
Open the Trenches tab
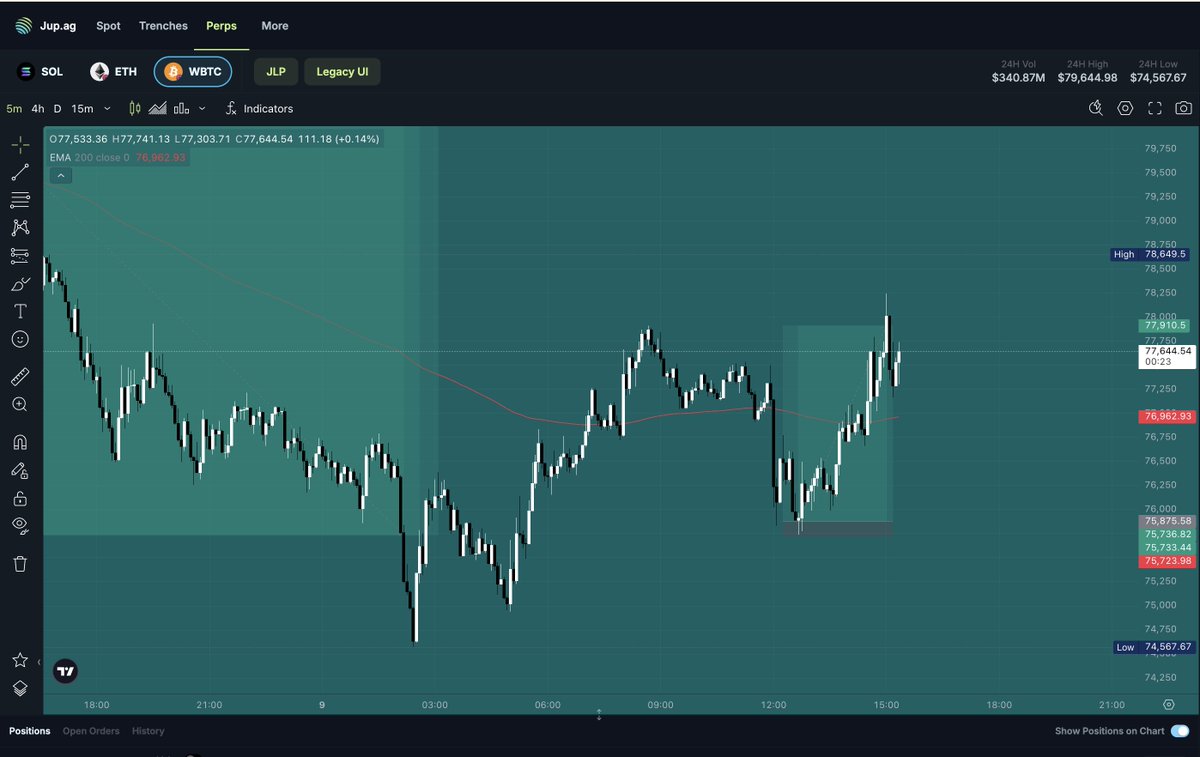coord(163,26)
